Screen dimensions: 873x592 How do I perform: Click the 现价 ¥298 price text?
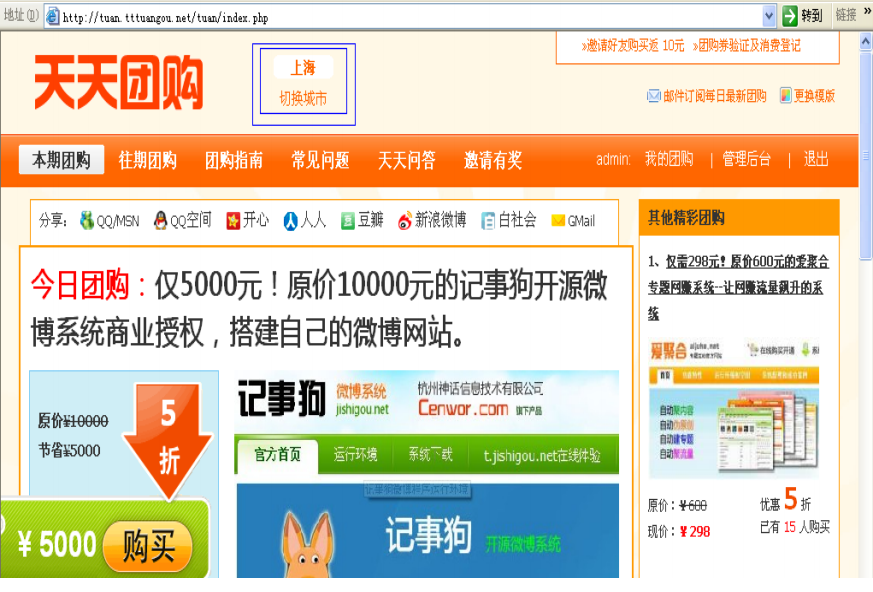tap(679, 532)
